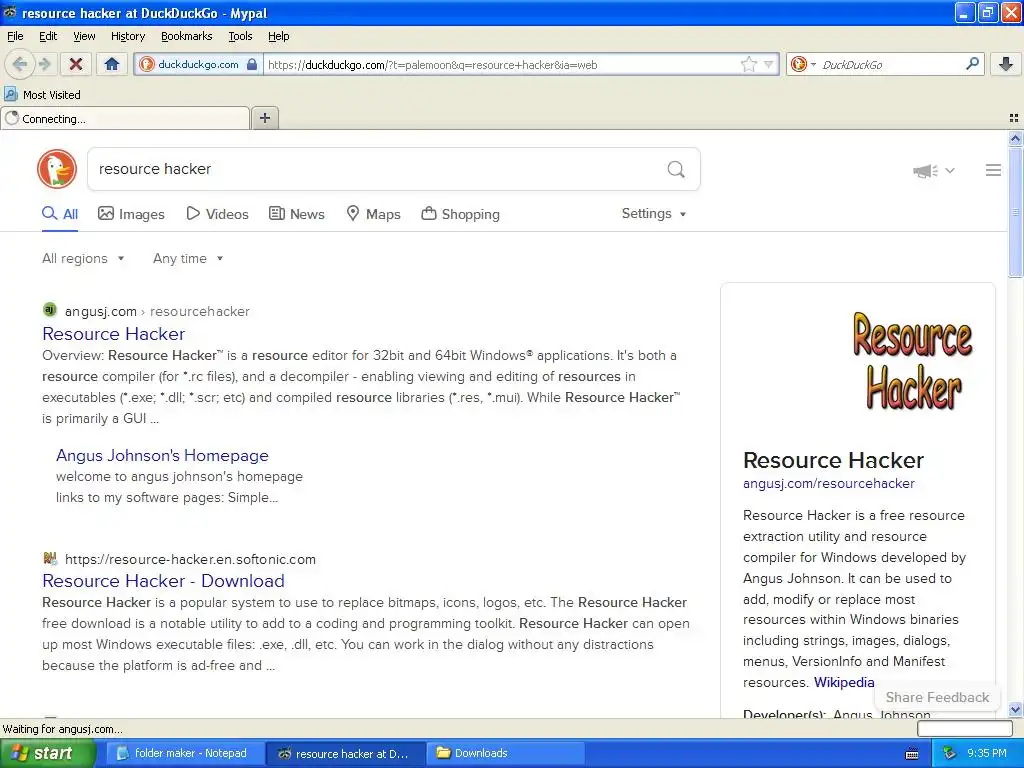Expand the Any time filter
Screen dimensions: 1024x768
pyautogui.click(x=188, y=259)
